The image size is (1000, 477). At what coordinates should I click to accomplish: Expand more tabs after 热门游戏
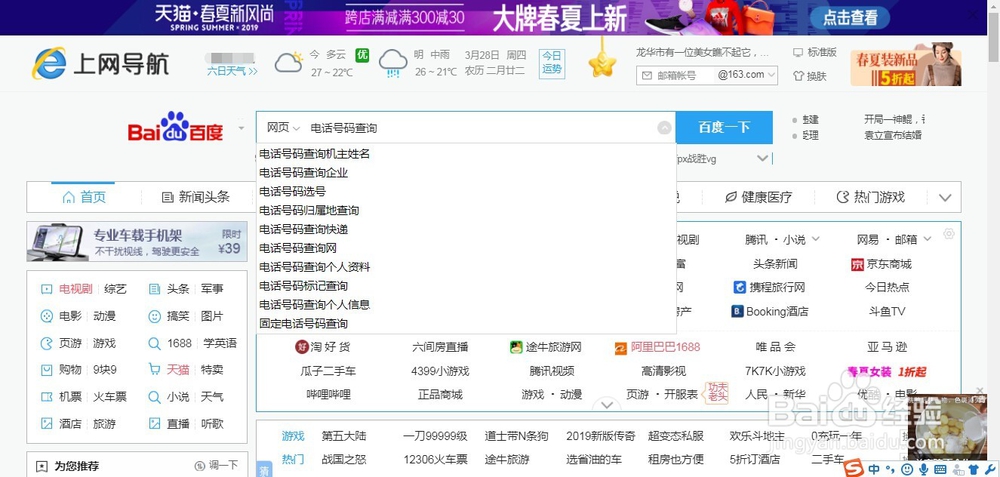pos(945,198)
